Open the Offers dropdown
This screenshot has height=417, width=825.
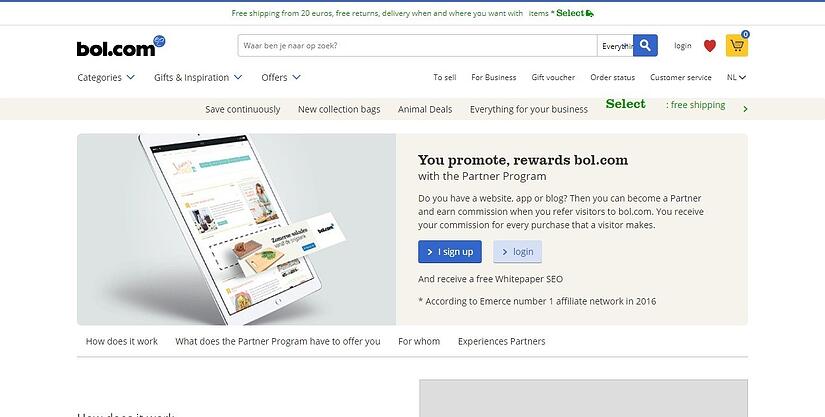tap(281, 77)
